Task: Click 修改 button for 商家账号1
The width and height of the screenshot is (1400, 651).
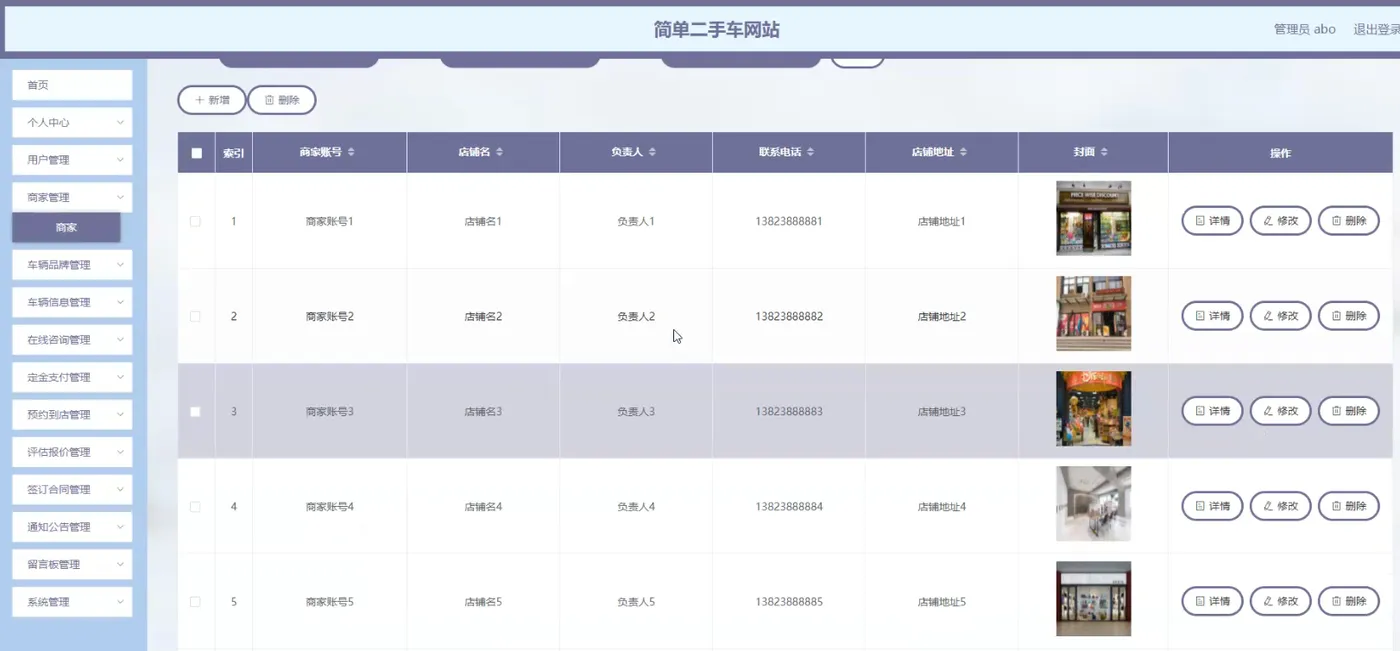Action: 1280,221
